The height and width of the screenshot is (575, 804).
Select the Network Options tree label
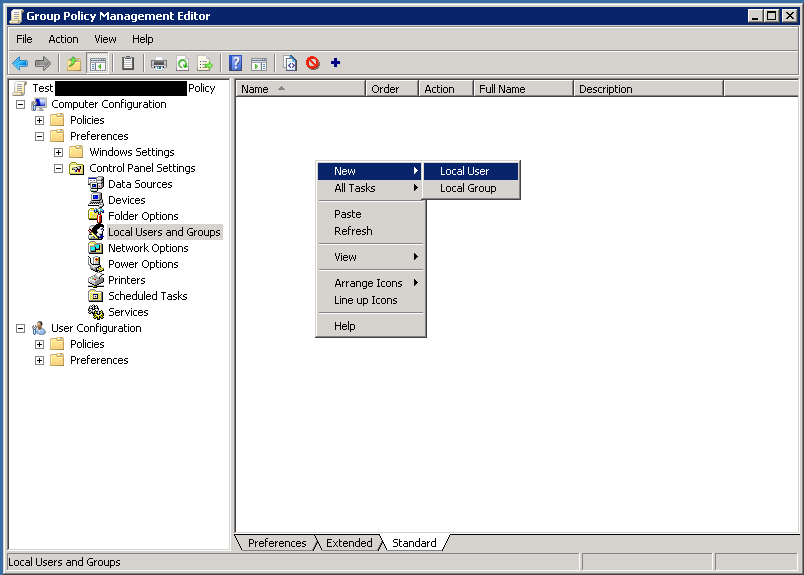[148, 248]
